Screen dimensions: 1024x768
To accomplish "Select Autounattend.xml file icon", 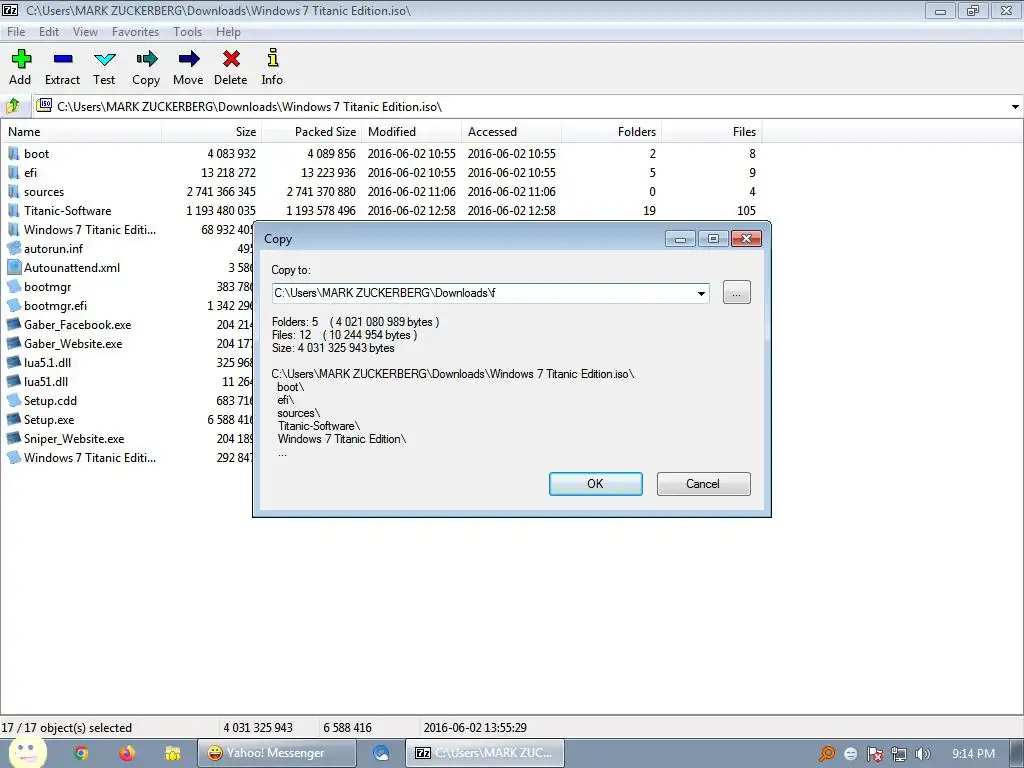I will (x=14, y=267).
